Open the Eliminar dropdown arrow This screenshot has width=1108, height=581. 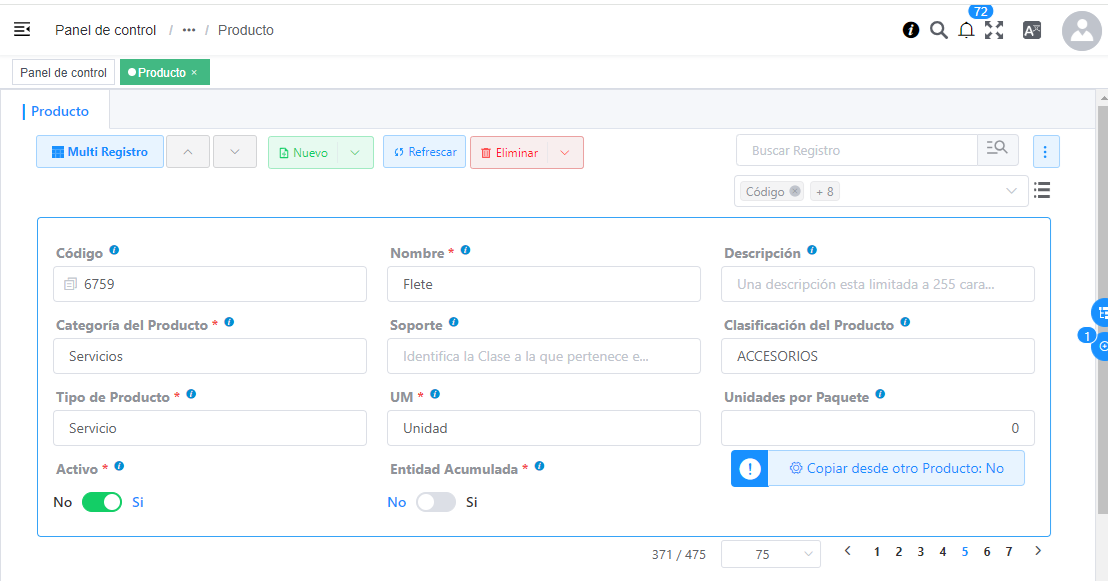pyautogui.click(x=563, y=151)
